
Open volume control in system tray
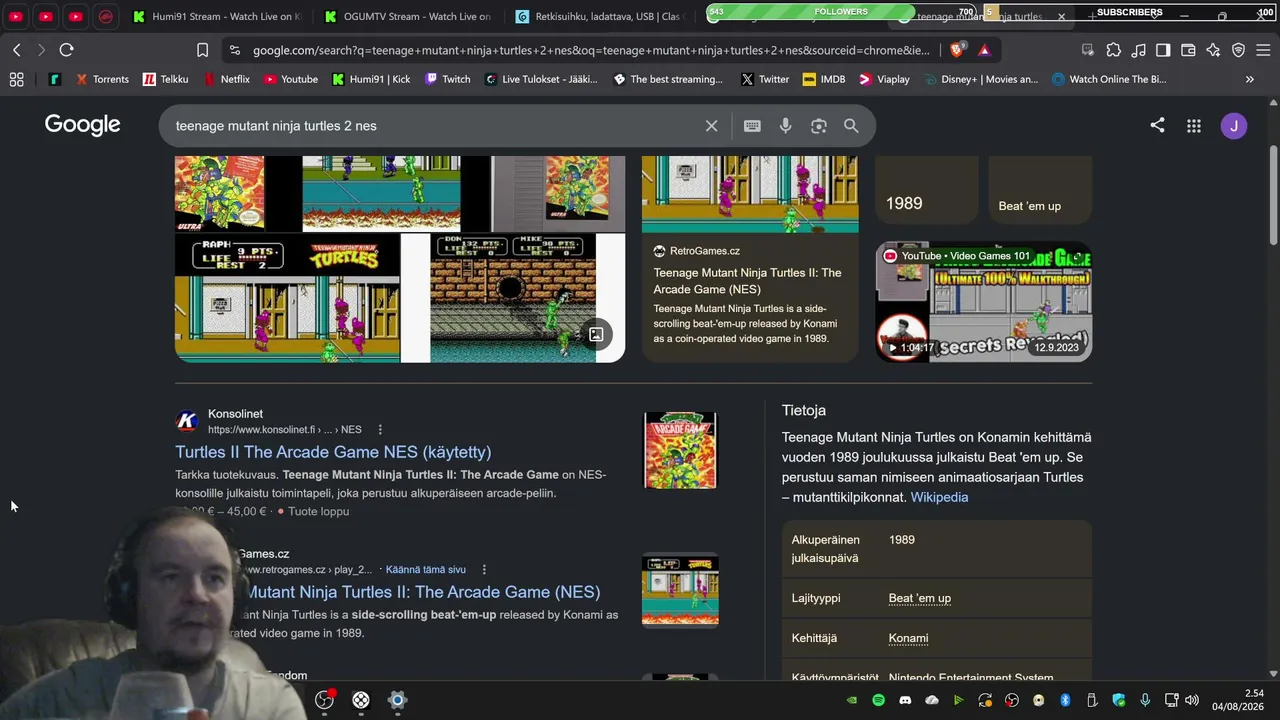[1191, 700]
